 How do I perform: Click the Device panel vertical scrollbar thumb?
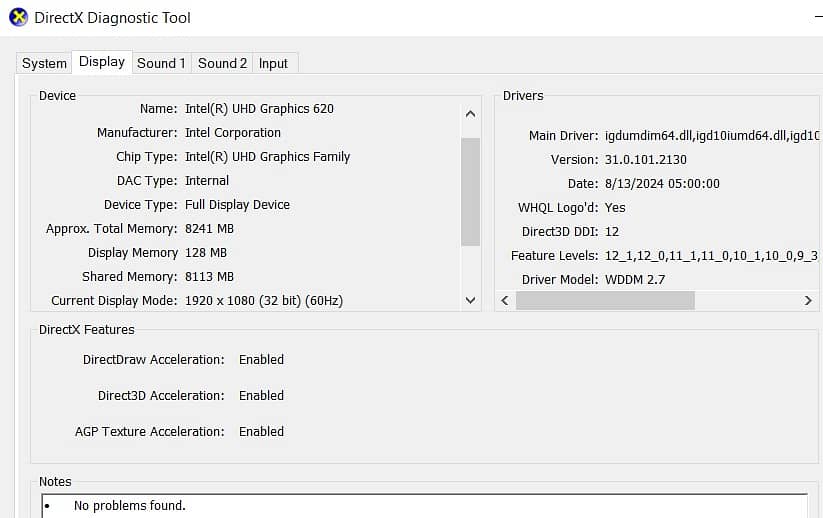point(471,190)
